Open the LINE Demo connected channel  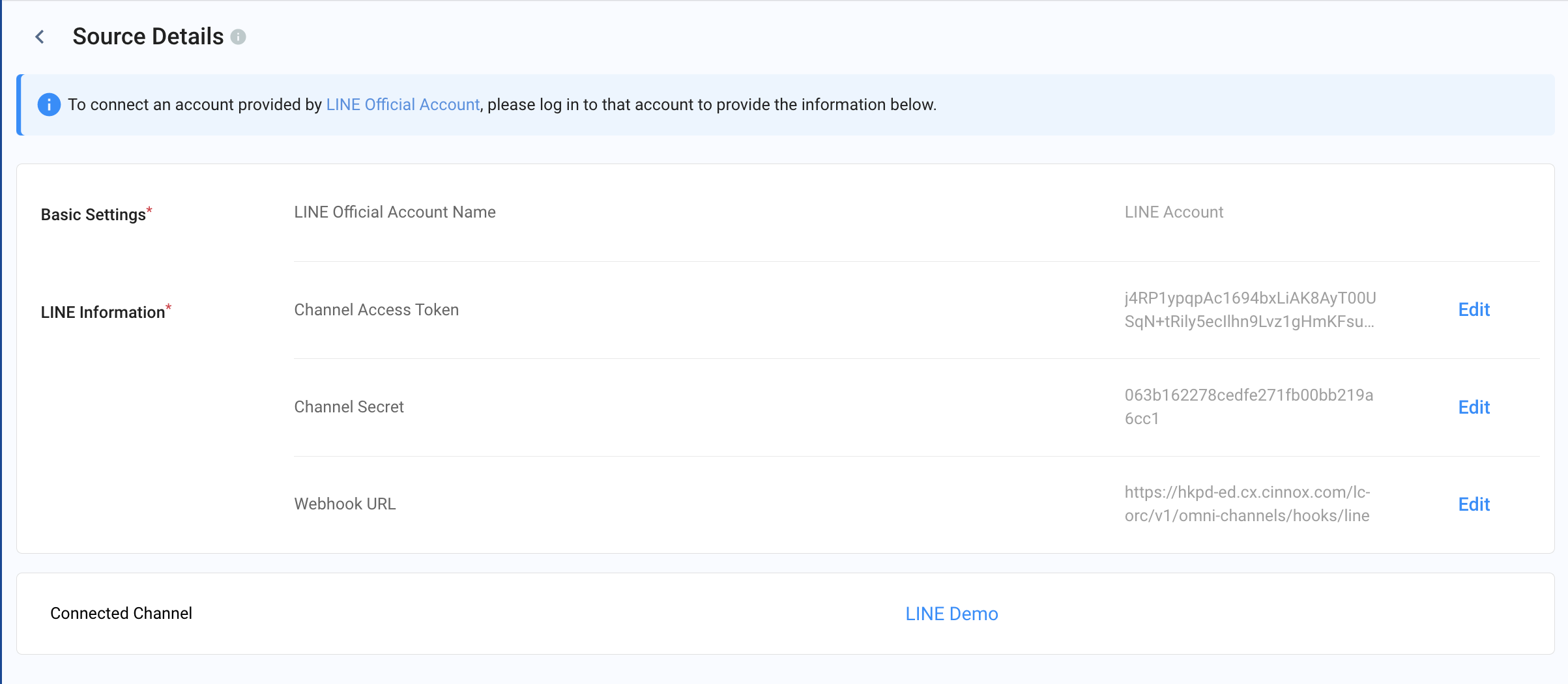951,614
